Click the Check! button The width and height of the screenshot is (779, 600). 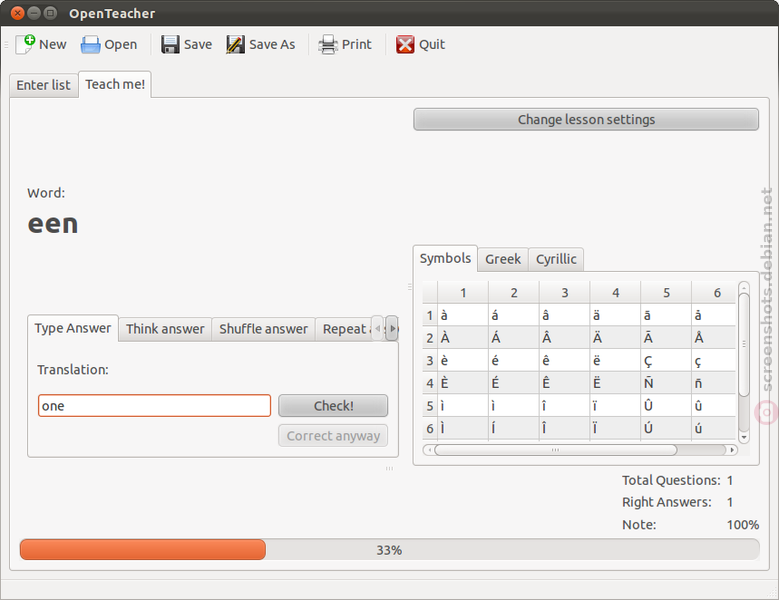(x=333, y=406)
